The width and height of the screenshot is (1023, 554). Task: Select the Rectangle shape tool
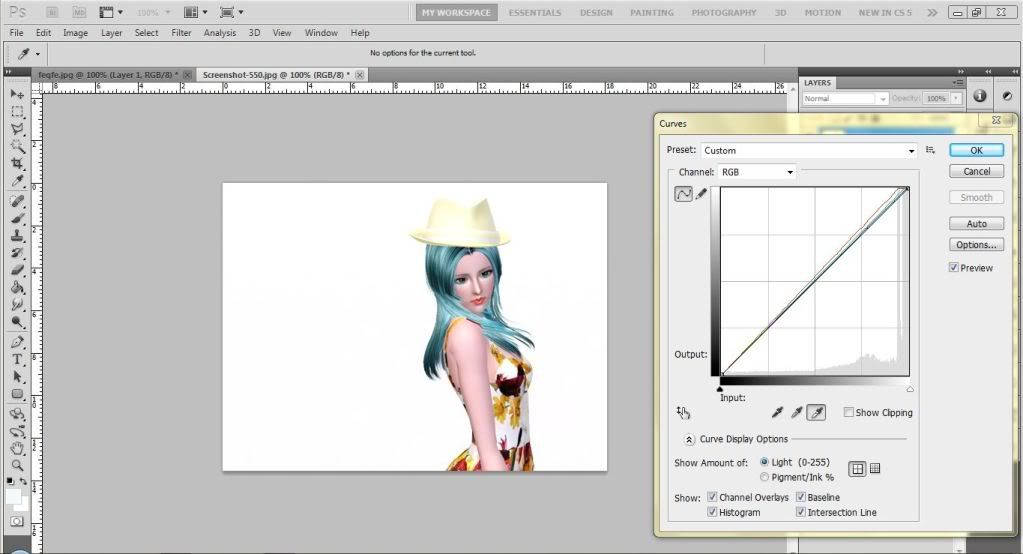pyautogui.click(x=17, y=394)
